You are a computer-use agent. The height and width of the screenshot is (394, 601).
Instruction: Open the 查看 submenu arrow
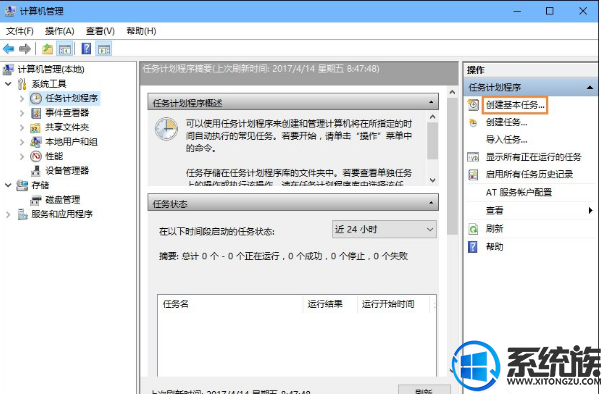pyautogui.click(x=590, y=210)
